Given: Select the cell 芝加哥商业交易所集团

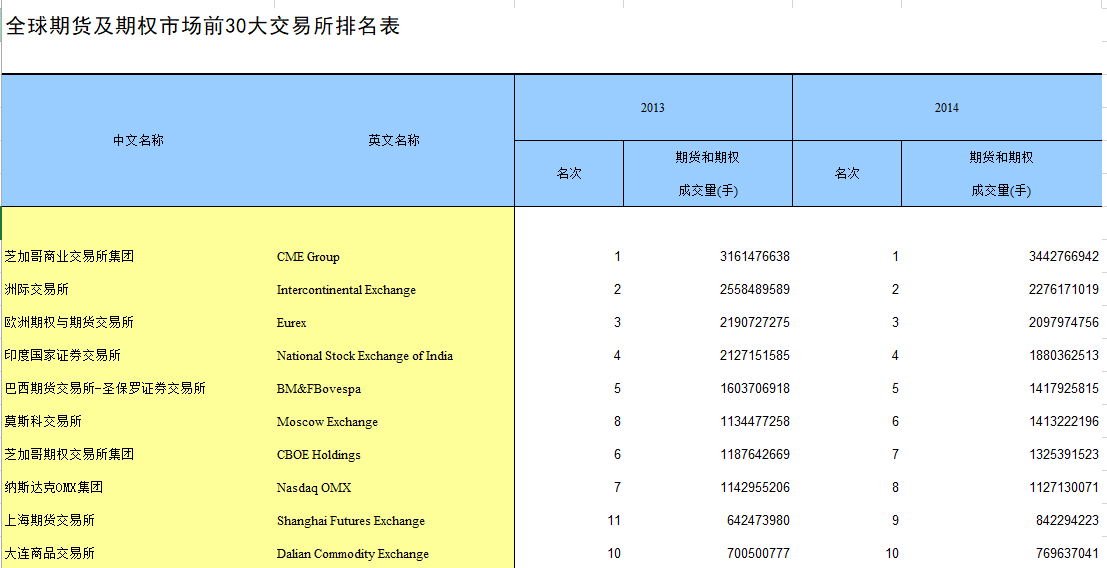Looking at the screenshot, I should tap(69, 256).
